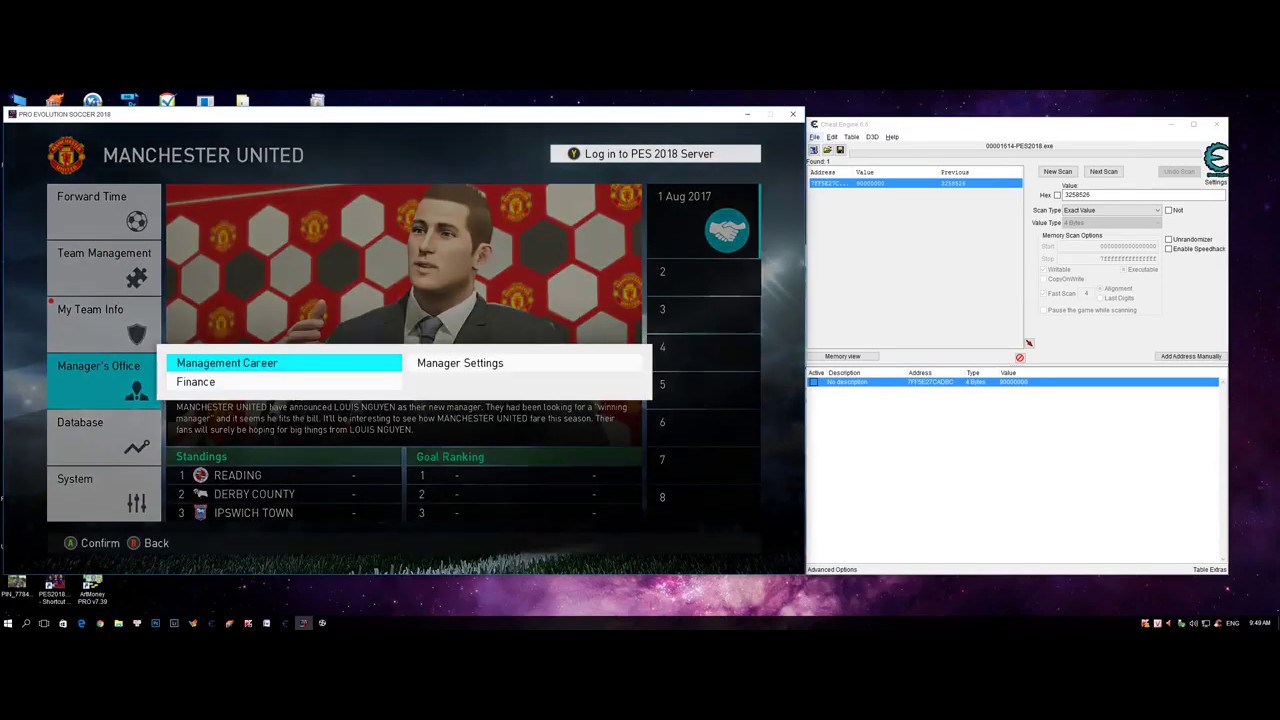Click Log in to PES 2018 Server
Viewport: 1280px width, 720px height.
click(655, 154)
